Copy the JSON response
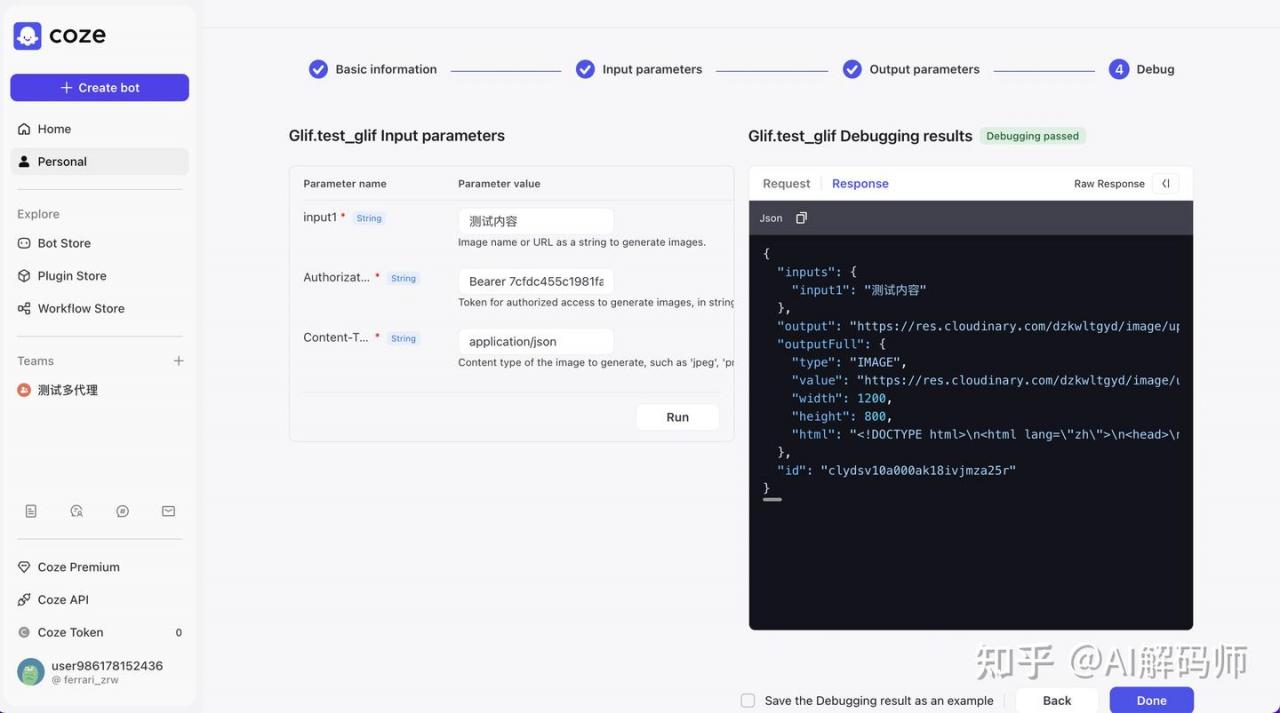1280x713 pixels. tap(801, 218)
